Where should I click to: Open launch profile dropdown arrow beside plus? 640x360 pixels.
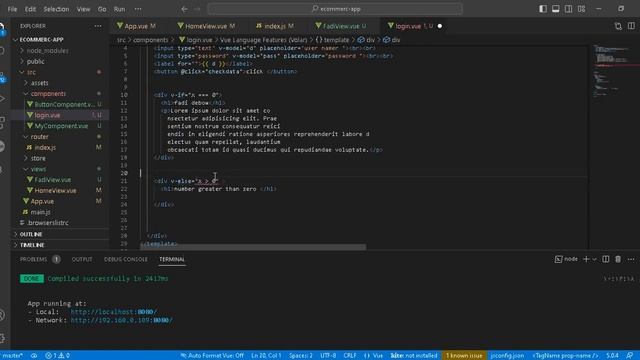pos(594,259)
